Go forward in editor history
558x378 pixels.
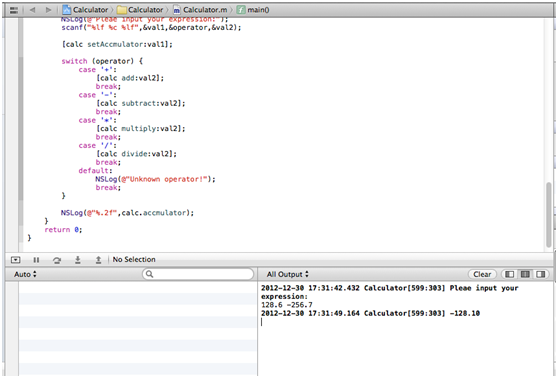click(48, 10)
